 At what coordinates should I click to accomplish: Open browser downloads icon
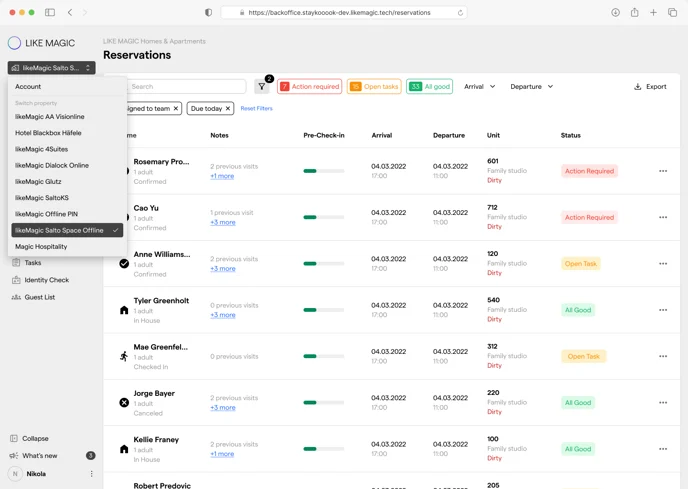616,12
